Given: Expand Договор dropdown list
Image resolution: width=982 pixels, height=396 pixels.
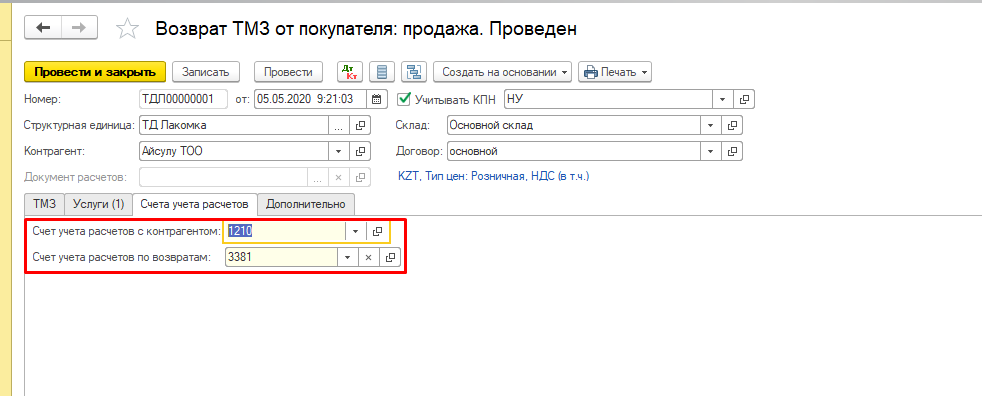Looking at the screenshot, I should (x=710, y=151).
